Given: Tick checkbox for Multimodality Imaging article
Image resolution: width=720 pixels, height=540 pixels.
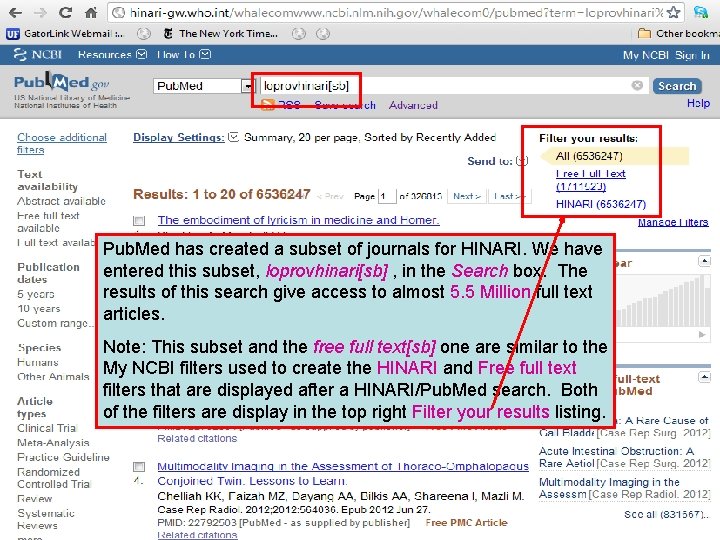Looking at the screenshot, I should pos(139,467).
